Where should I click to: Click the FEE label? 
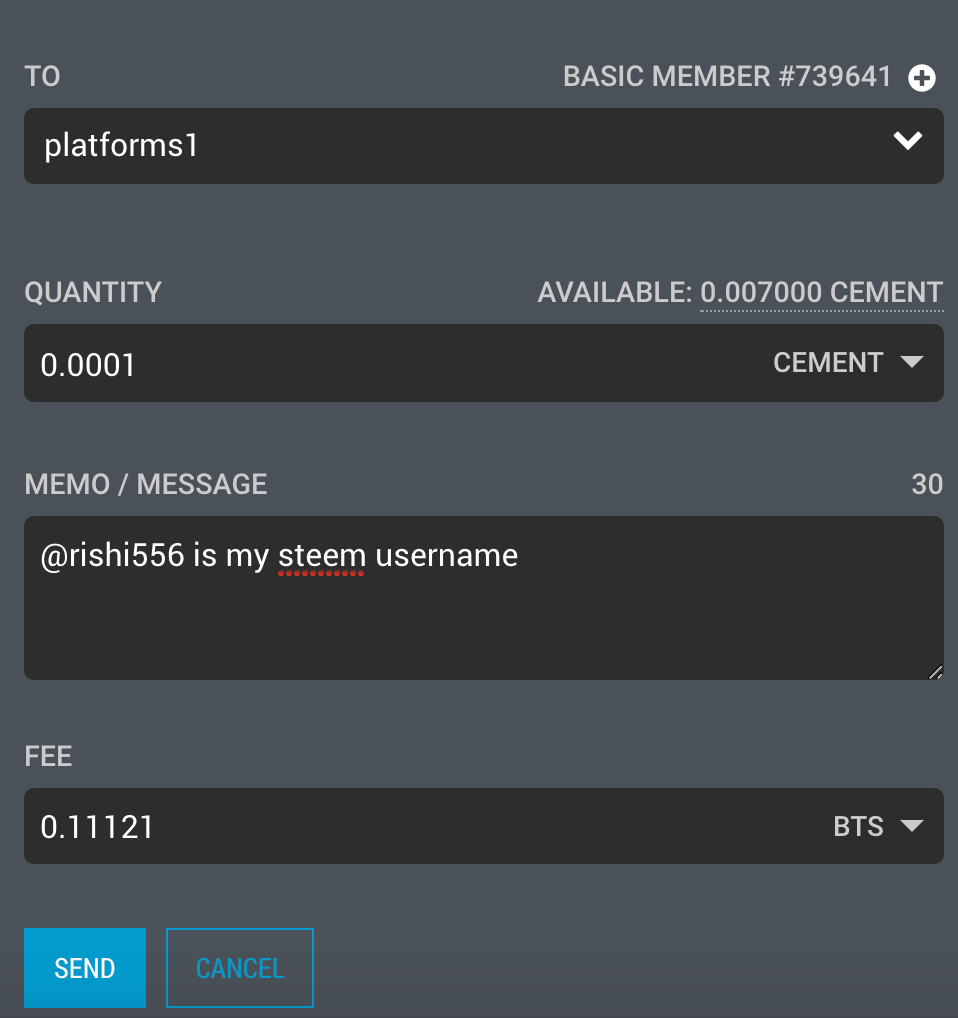(x=48, y=756)
